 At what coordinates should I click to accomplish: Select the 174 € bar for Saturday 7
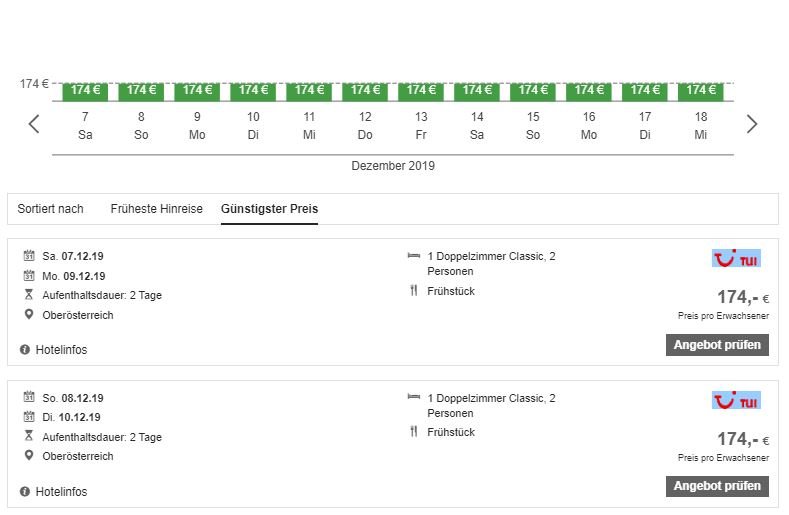(85, 90)
